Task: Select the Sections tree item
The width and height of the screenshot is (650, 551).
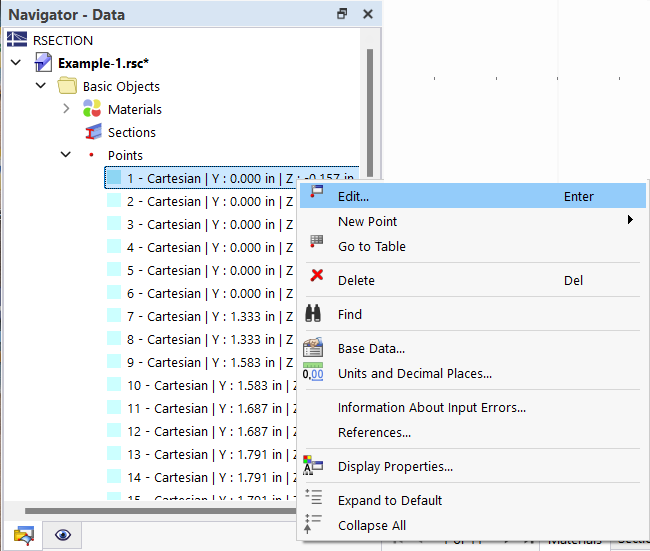Action: [132, 132]
